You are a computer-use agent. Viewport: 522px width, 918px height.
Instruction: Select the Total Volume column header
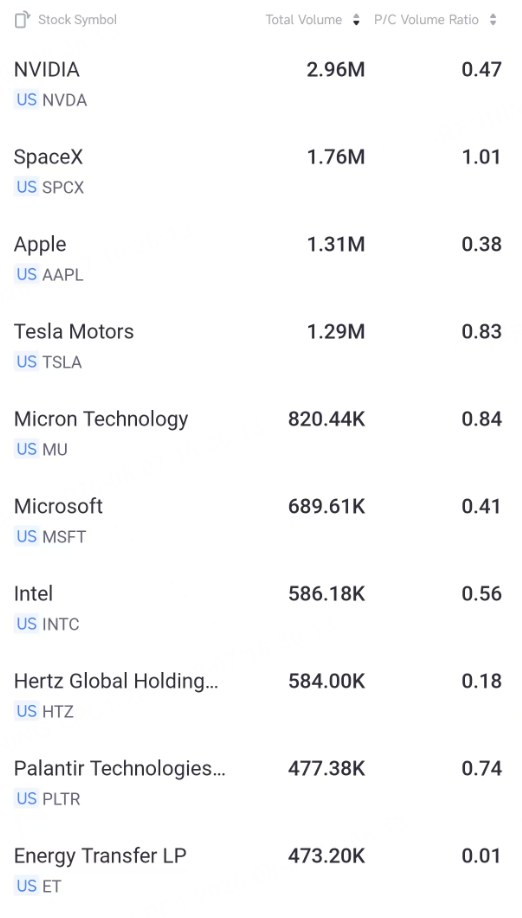coord(304,20)
